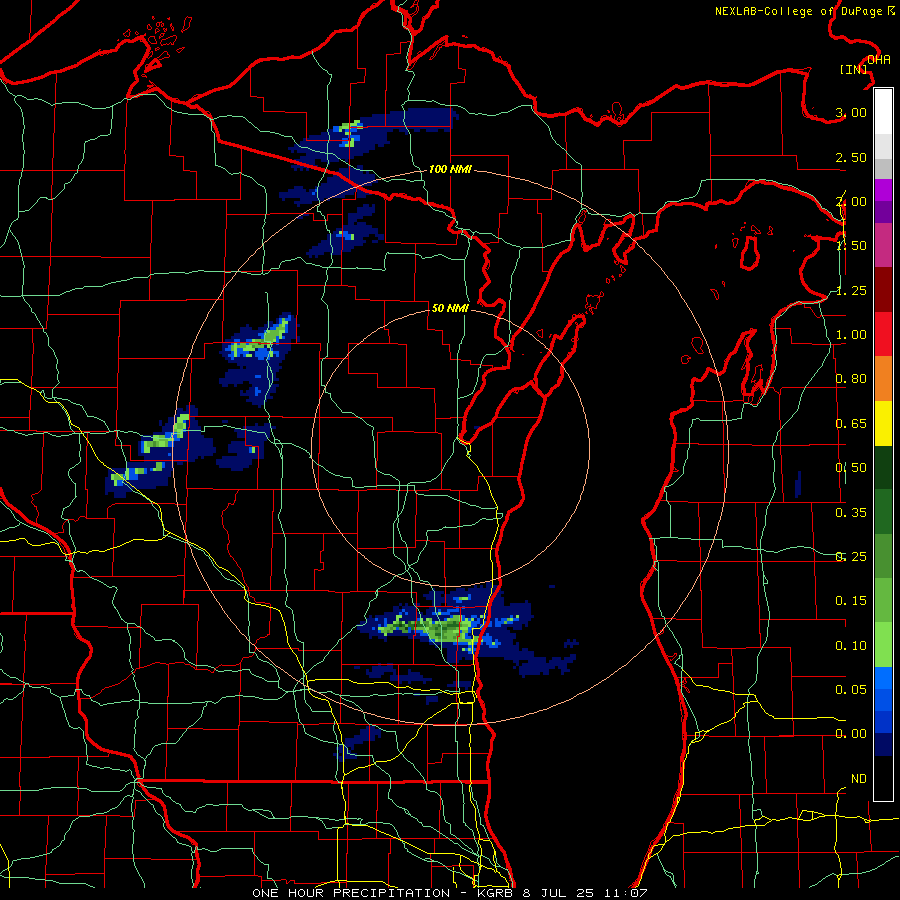This screenshot has width=900, height=900.
Task: Click the 3.00 legend value
Action: tap(851, 112)
